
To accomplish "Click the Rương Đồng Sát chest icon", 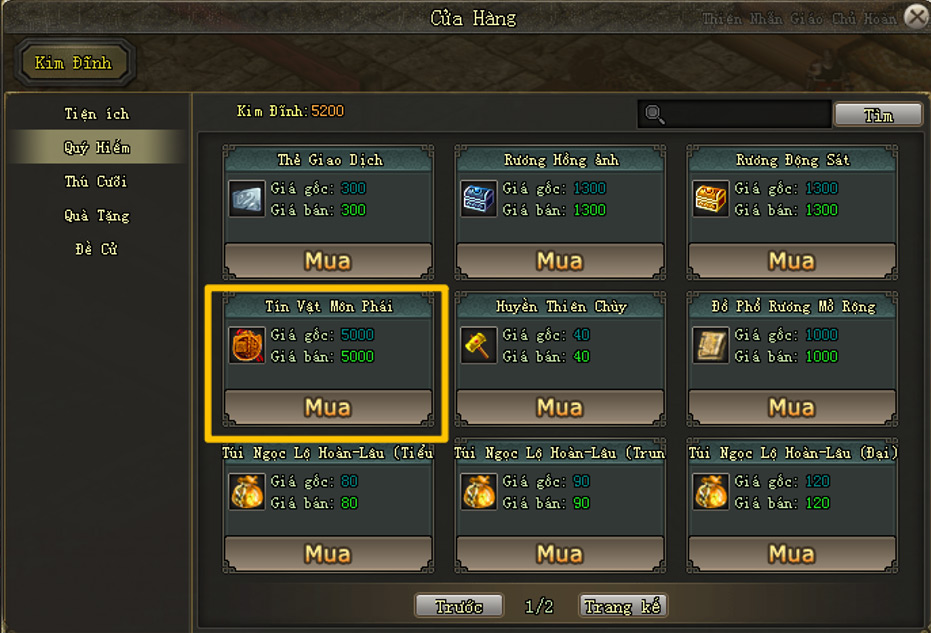I will [x=710, y=199].
